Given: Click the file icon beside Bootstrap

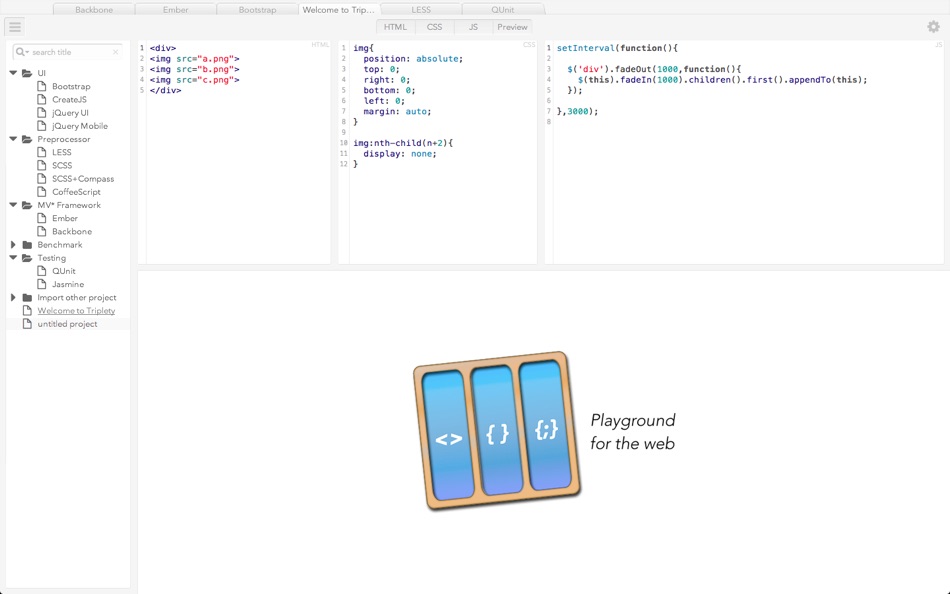Looking at the screenshot, I should click(x=41, y=86).
